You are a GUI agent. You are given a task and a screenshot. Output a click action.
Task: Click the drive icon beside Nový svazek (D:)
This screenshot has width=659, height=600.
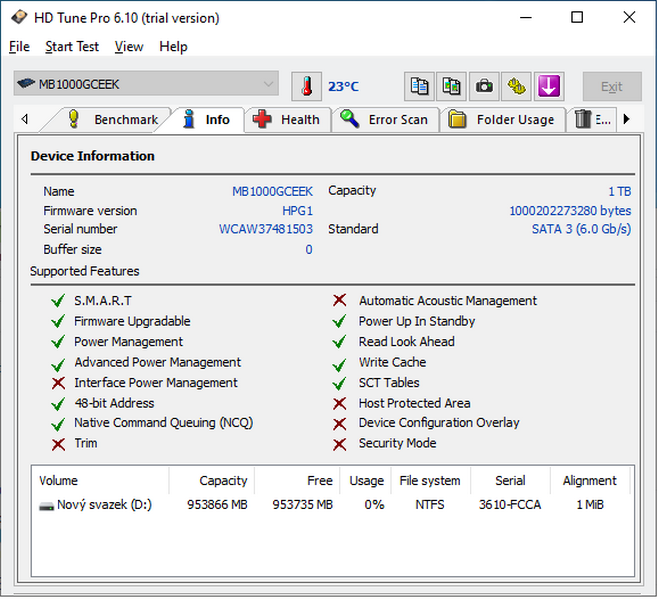46,506
